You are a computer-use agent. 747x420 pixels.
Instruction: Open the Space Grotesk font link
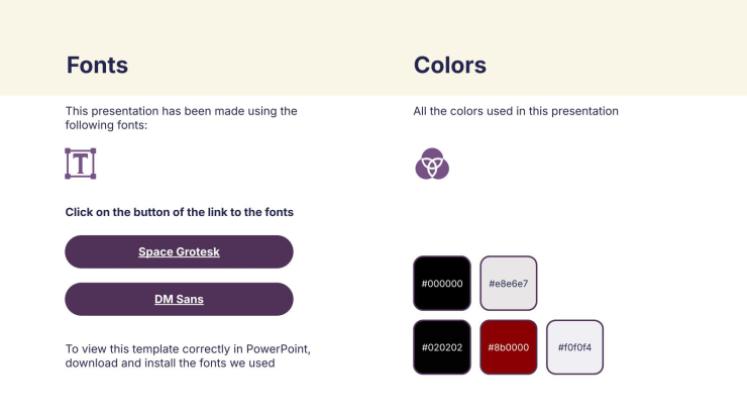[x=179, y=252]
